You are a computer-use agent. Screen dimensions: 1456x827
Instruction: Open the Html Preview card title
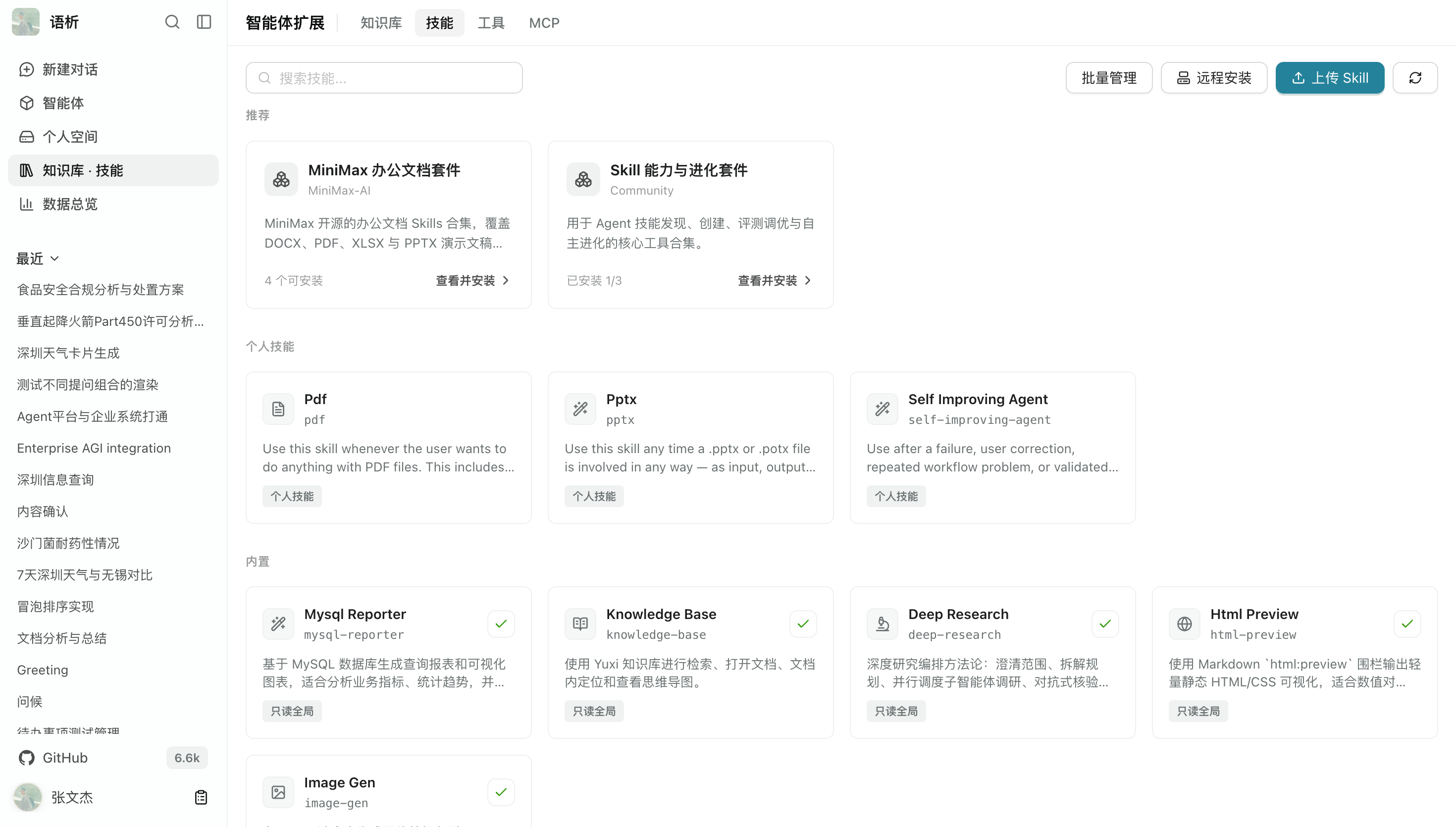coord(1254,614)
